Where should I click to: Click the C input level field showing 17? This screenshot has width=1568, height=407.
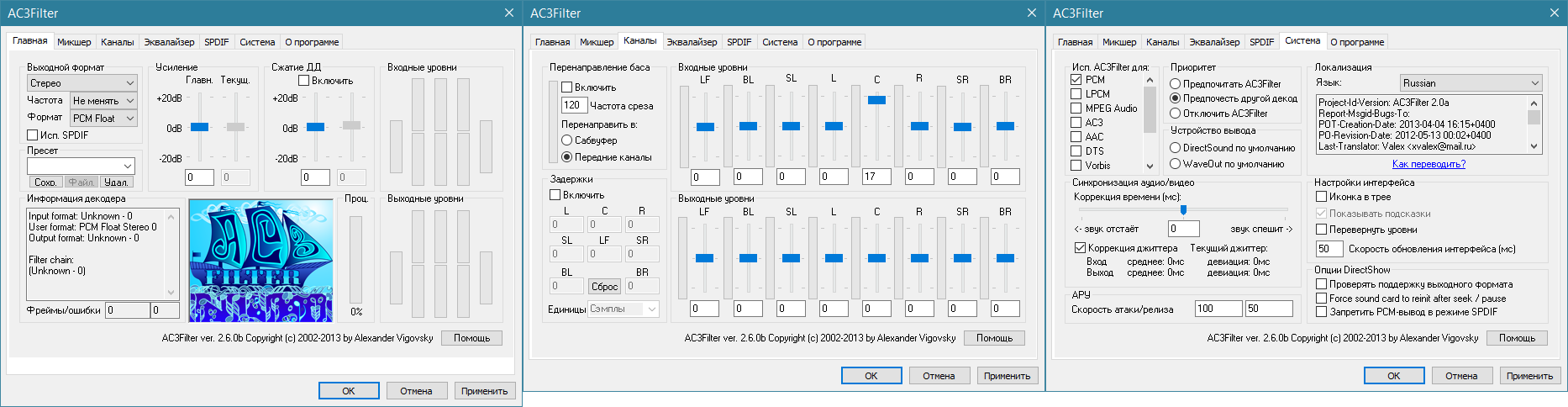pyautogui.click(x=876, y=177)
